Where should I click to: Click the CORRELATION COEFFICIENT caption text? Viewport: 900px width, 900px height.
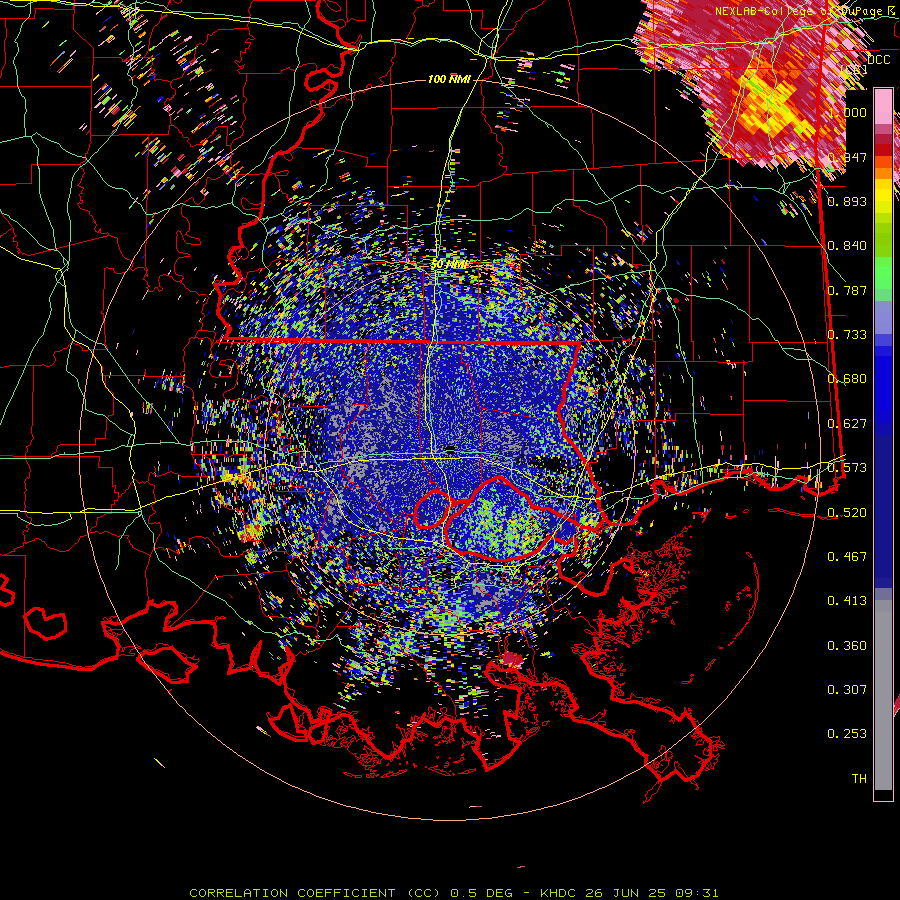click(x=292, y=893)
